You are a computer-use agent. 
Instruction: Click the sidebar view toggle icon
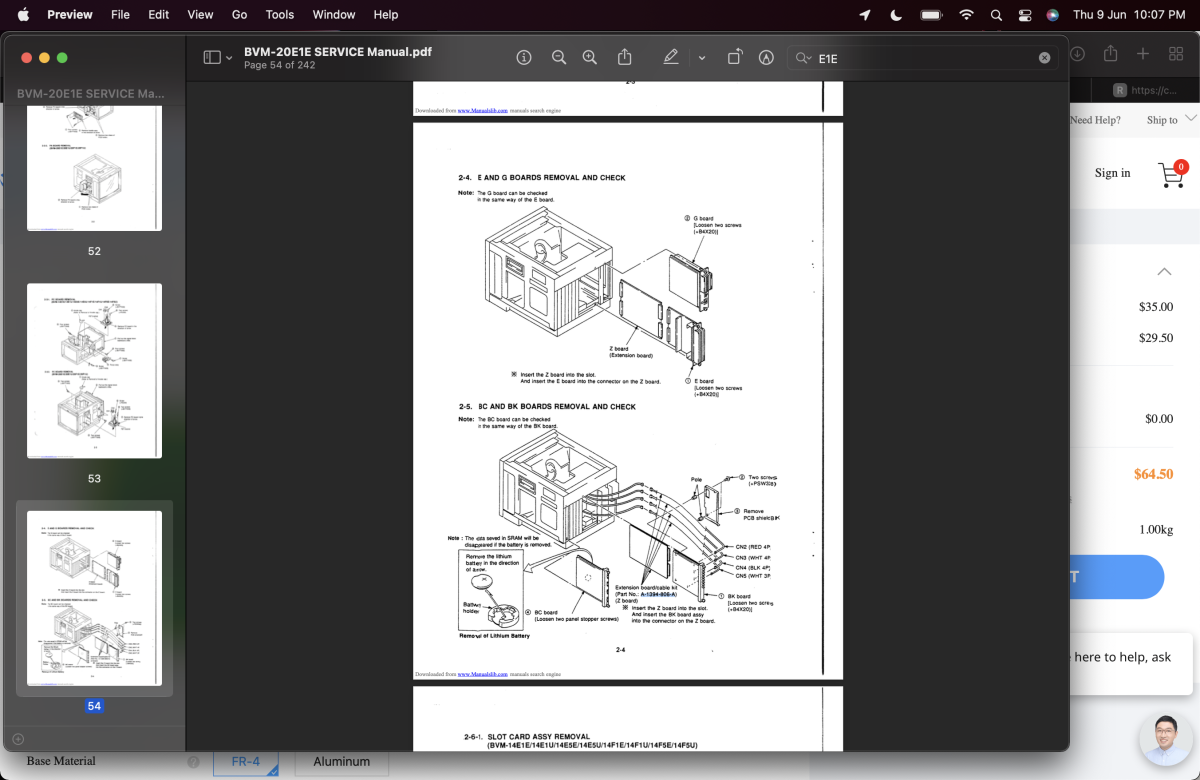coord(211,58)
